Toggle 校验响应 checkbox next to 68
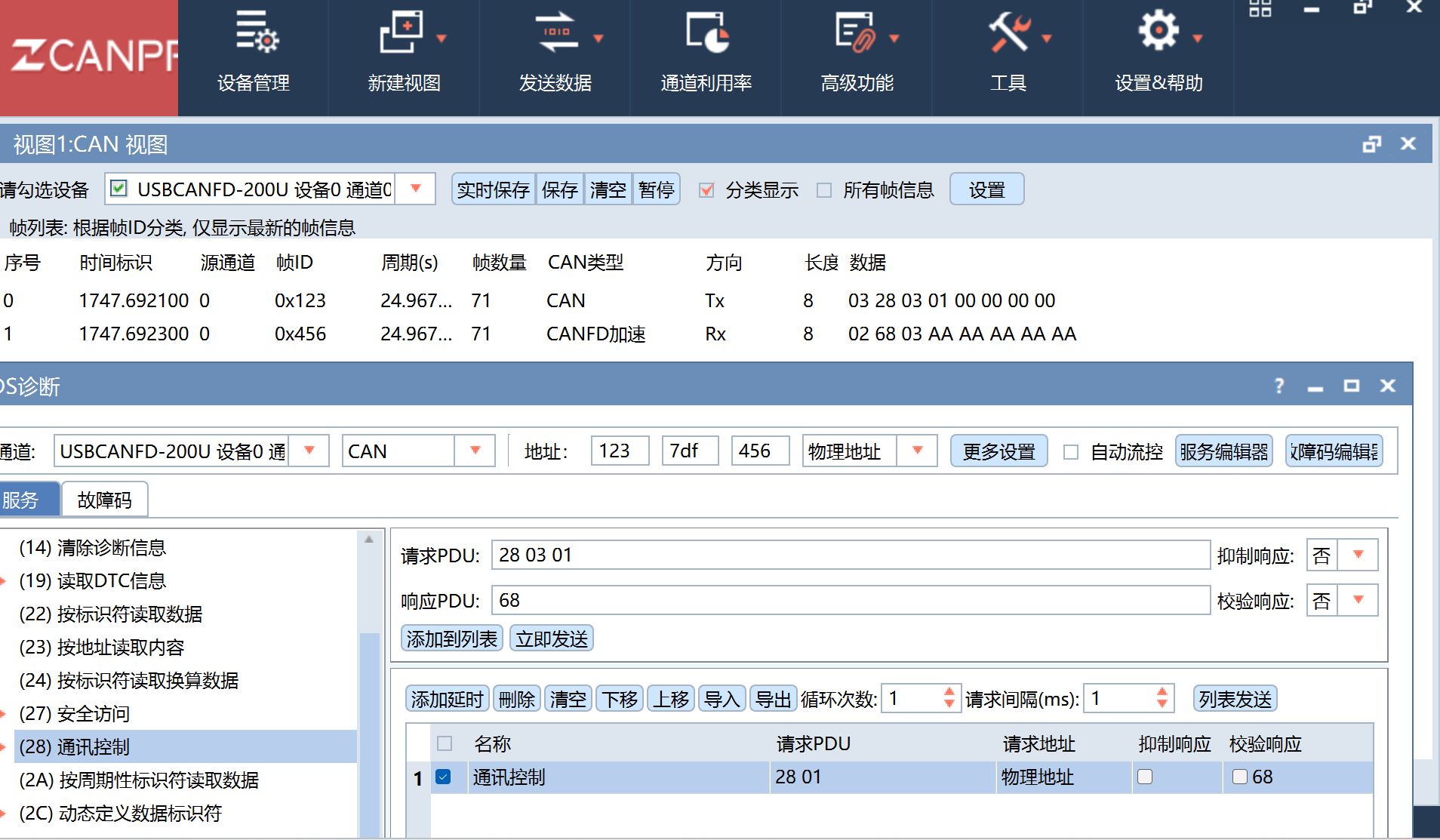Viewport: 1440px width, 840px height. coord(1240,777)
